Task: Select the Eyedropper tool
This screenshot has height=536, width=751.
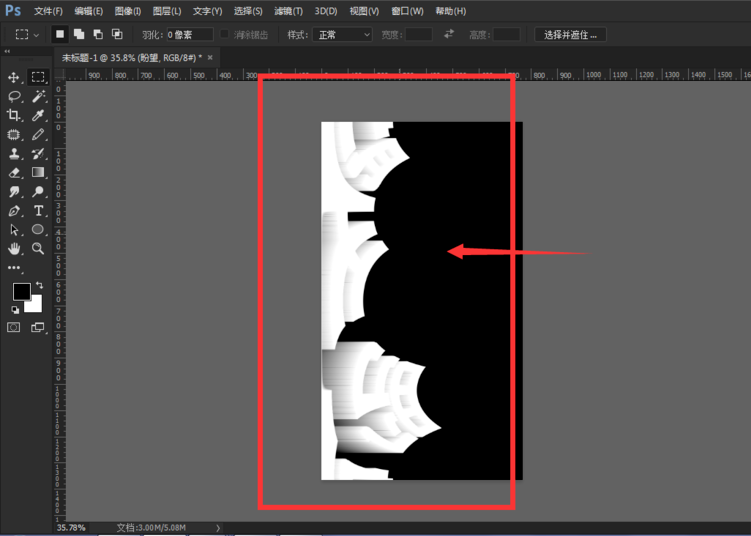Action: 38,115
